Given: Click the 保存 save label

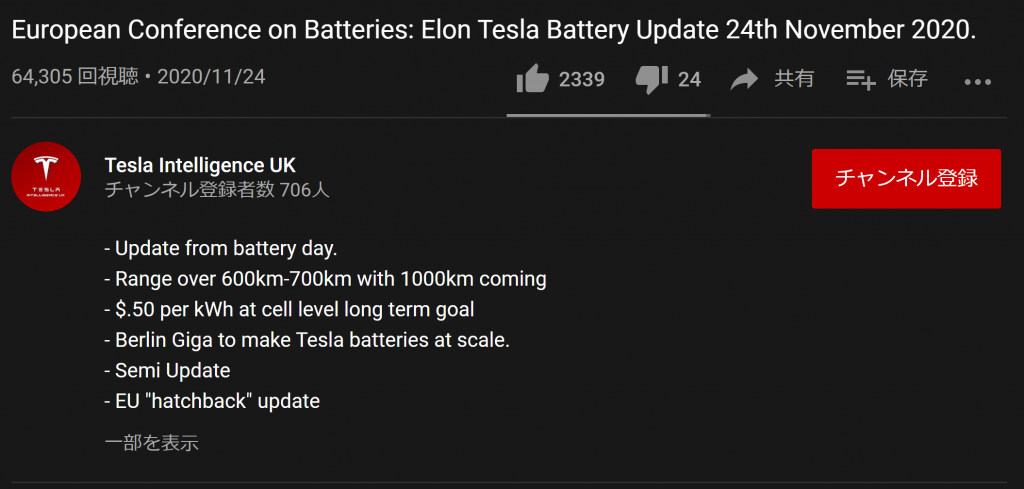Looking at the screenshot, I should pos(908,79).
